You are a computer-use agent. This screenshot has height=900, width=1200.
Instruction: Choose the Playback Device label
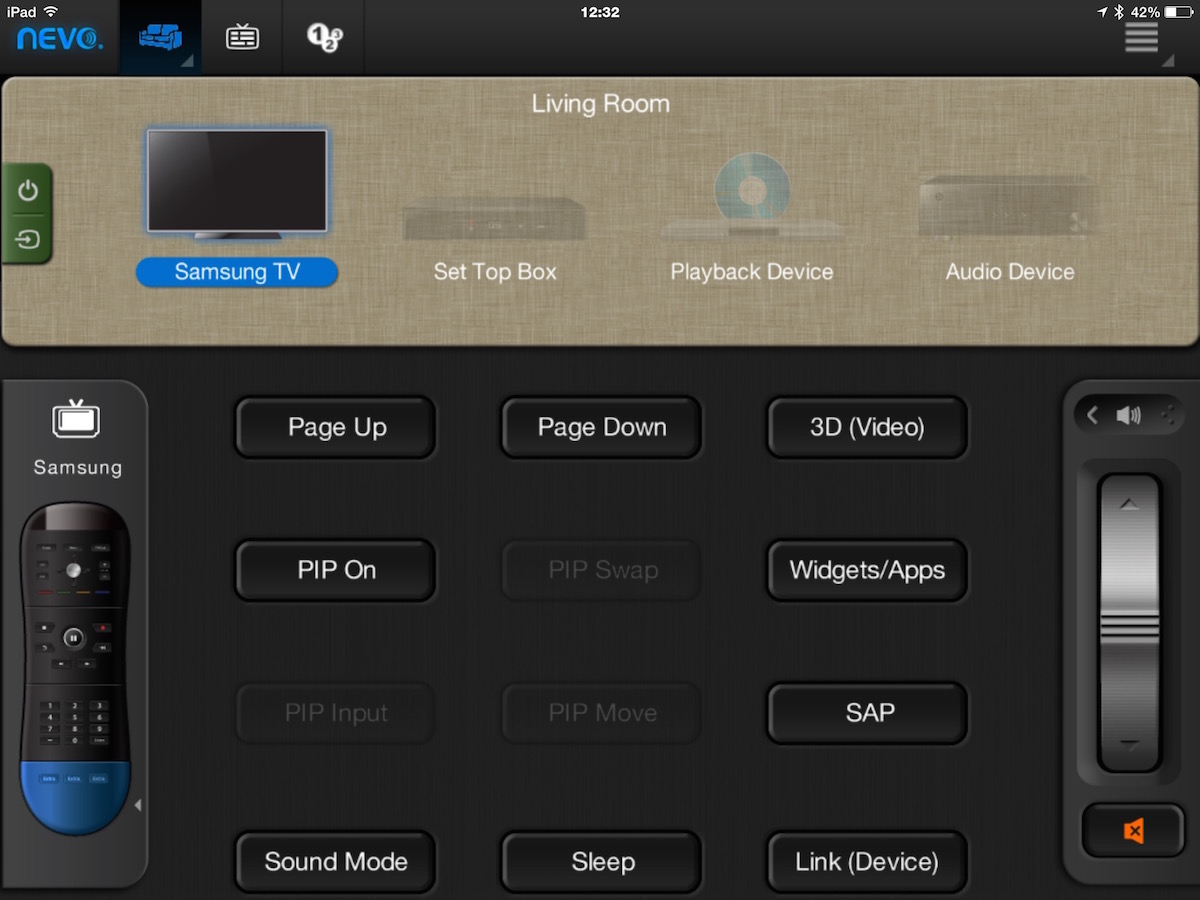point(752,272)
